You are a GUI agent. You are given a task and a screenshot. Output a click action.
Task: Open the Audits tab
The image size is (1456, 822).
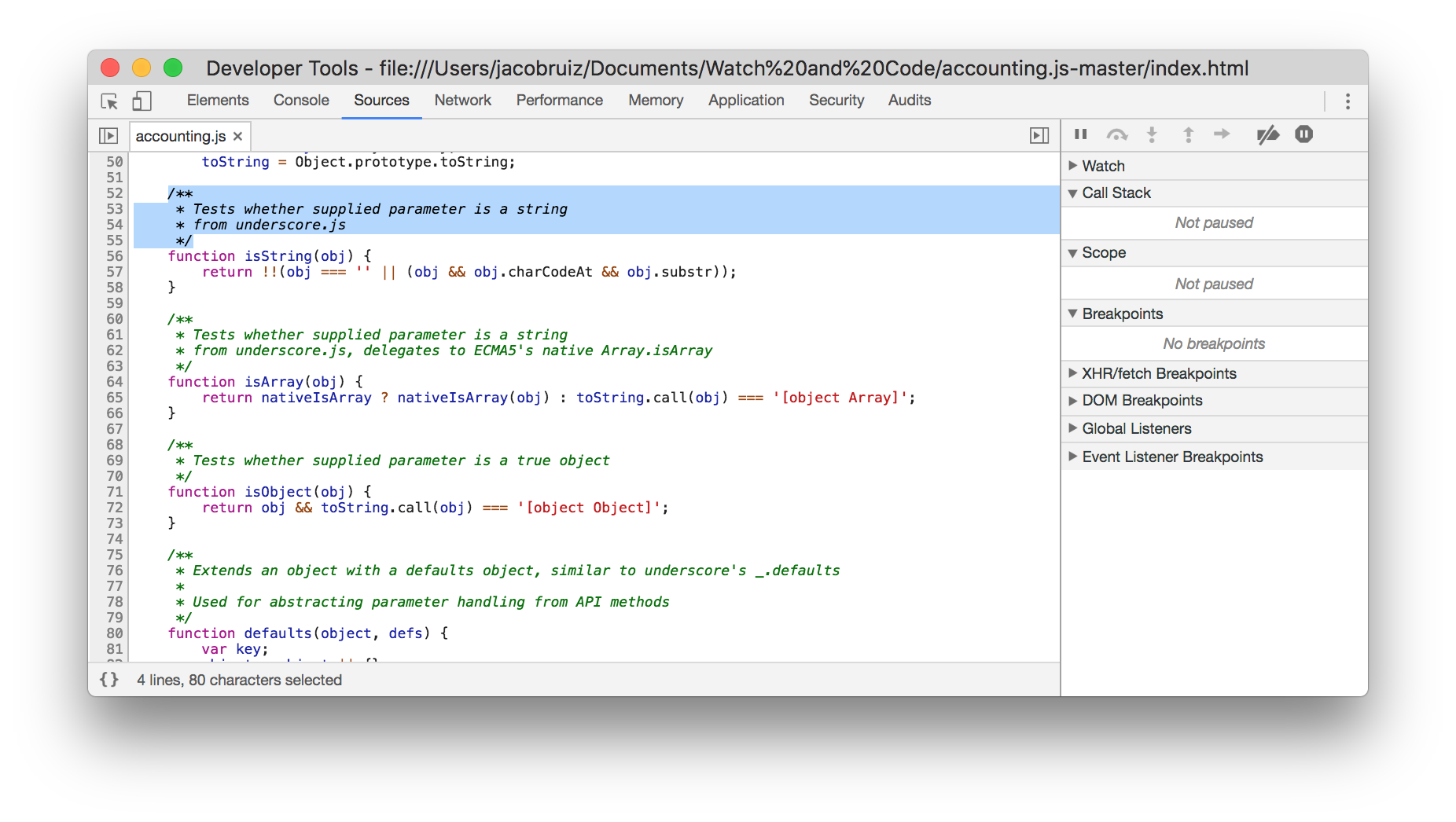[x=910, y=101]
